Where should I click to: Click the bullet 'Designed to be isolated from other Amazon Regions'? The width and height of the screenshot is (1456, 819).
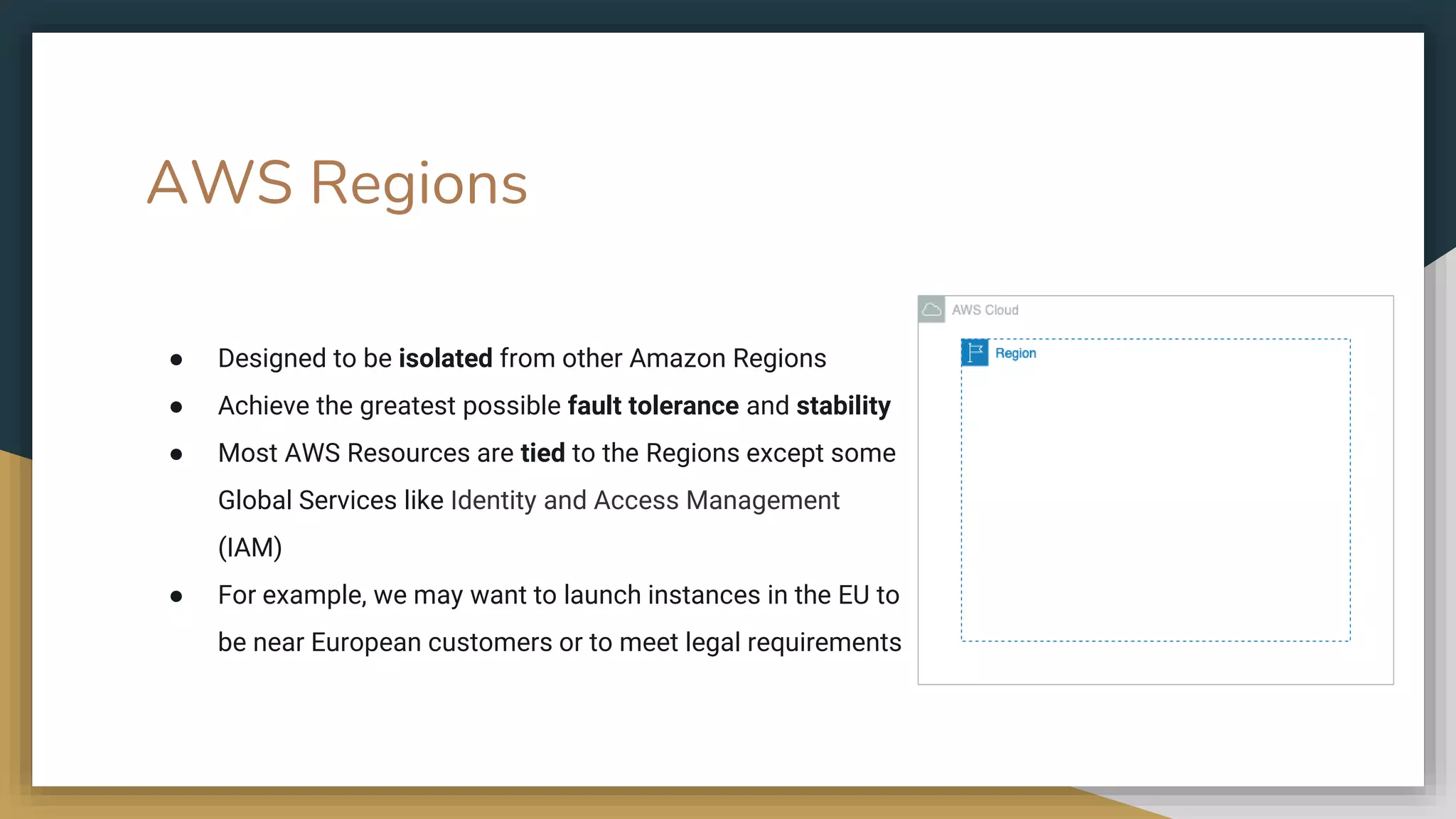pos(523,358)
